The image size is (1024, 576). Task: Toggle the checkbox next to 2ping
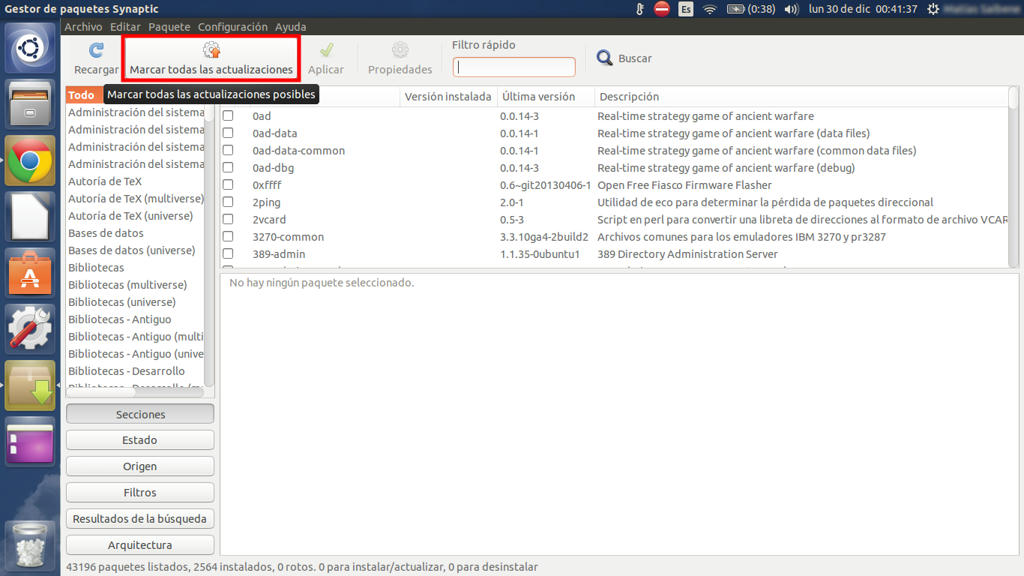(228, 202)
